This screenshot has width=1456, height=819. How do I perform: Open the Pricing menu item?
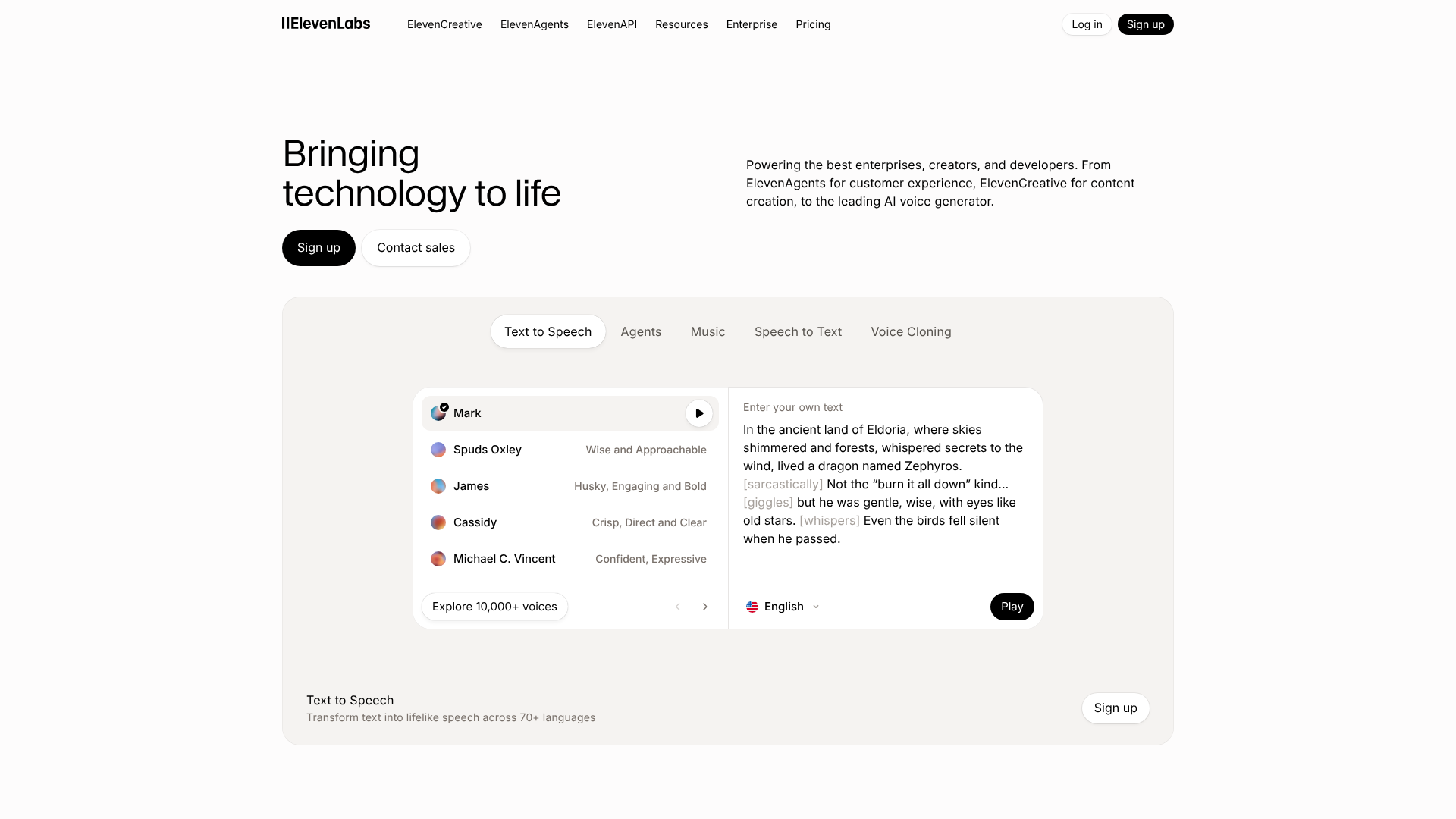pos(812,24)
